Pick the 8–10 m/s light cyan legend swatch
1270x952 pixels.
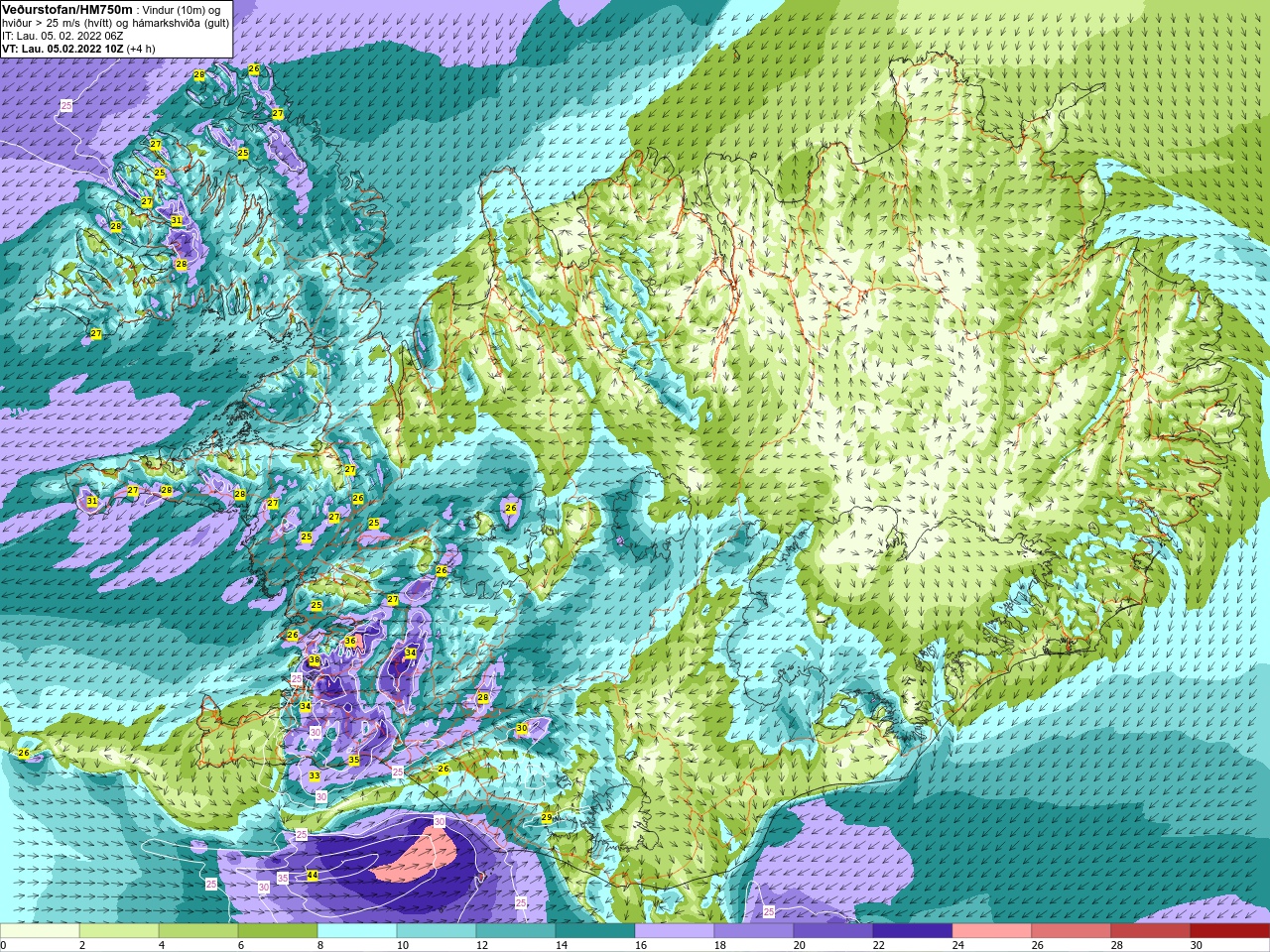pos(357,930)
